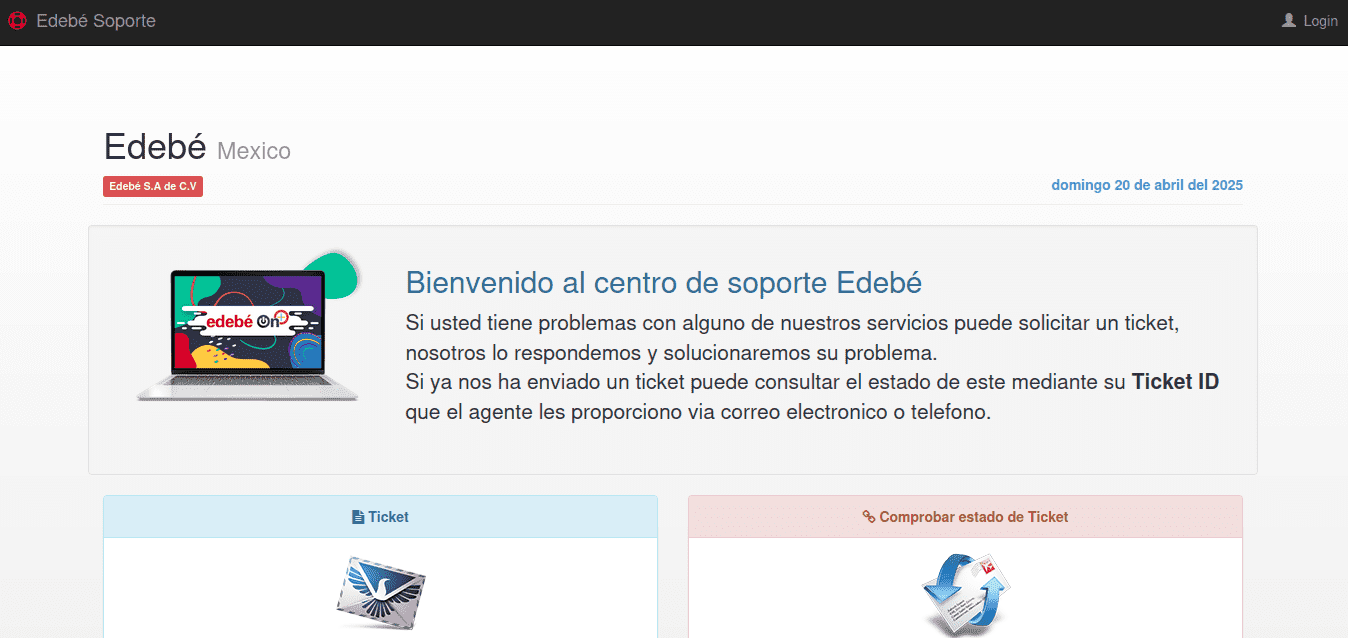1348x638 pixels.
Task: Select the Bienvenido al centro de soporte Edebé heading
Action: pyautogui.click(x=664, y=283)
